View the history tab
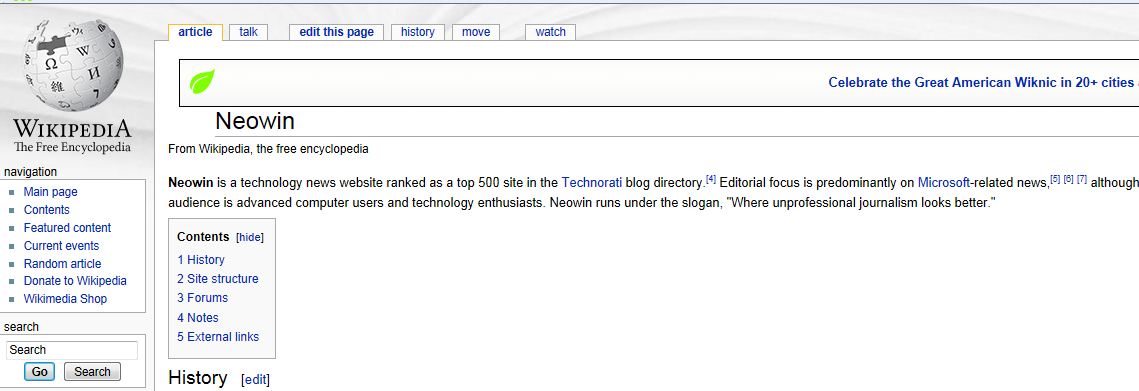1139x391 pixels. click(x=418, y=32)
